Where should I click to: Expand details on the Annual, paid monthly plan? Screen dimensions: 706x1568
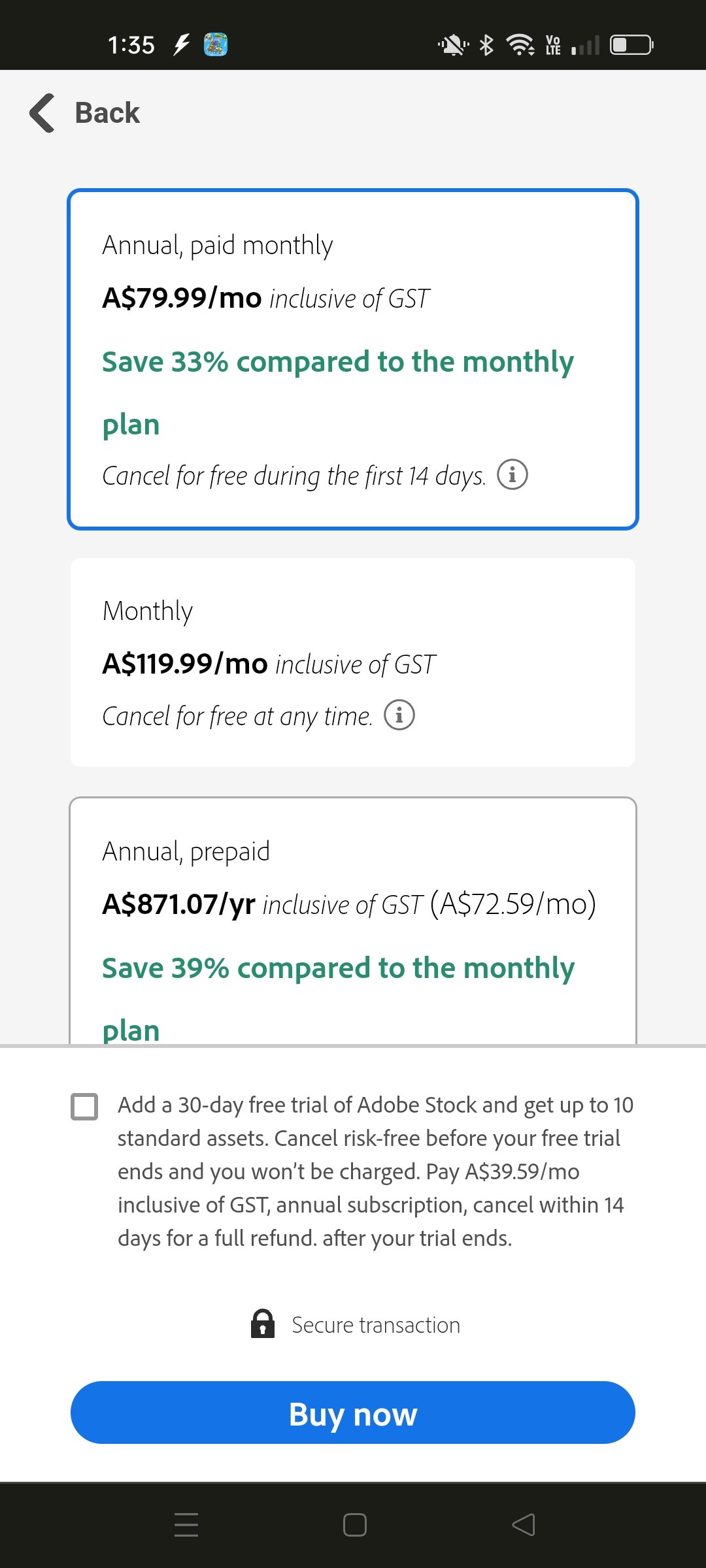[x=353, y=359]
